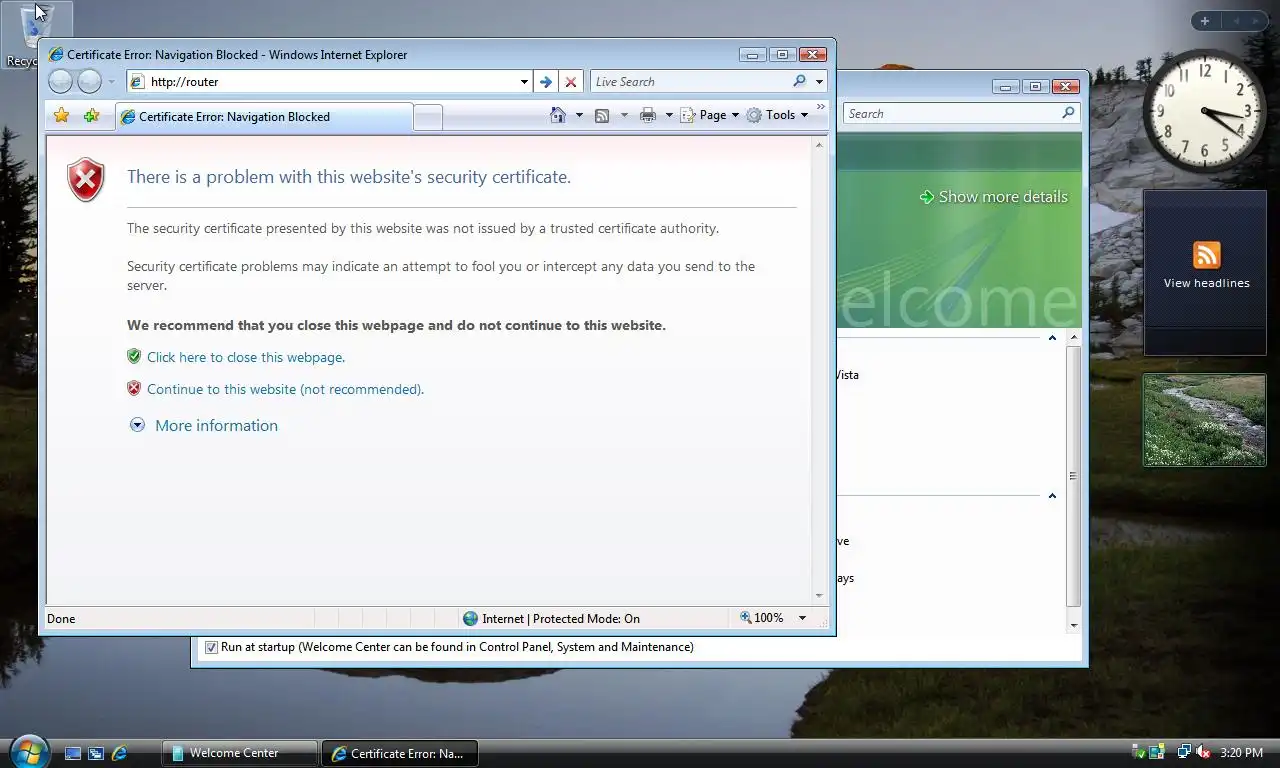Switch to Certificate Error taskbar button

400,753
